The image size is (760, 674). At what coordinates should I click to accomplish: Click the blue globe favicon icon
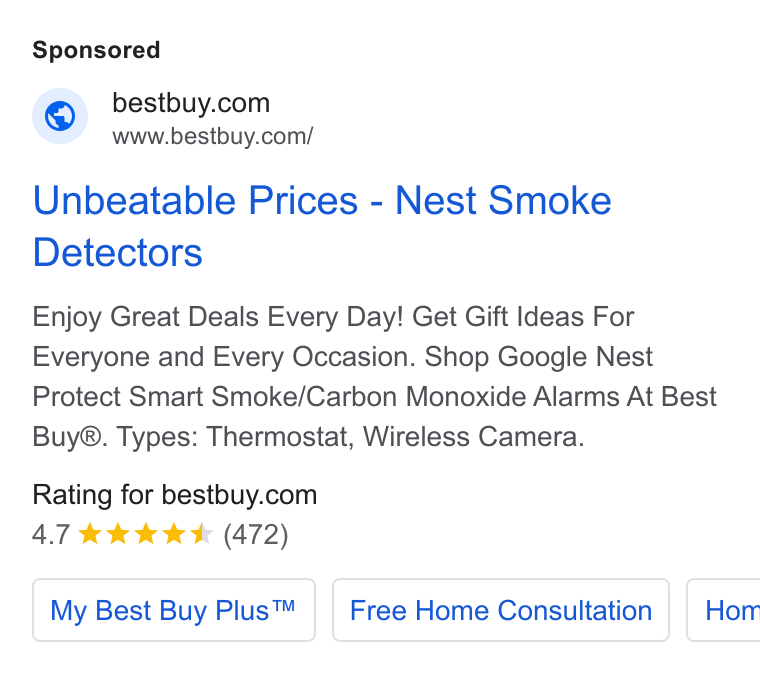coord(60,116)
